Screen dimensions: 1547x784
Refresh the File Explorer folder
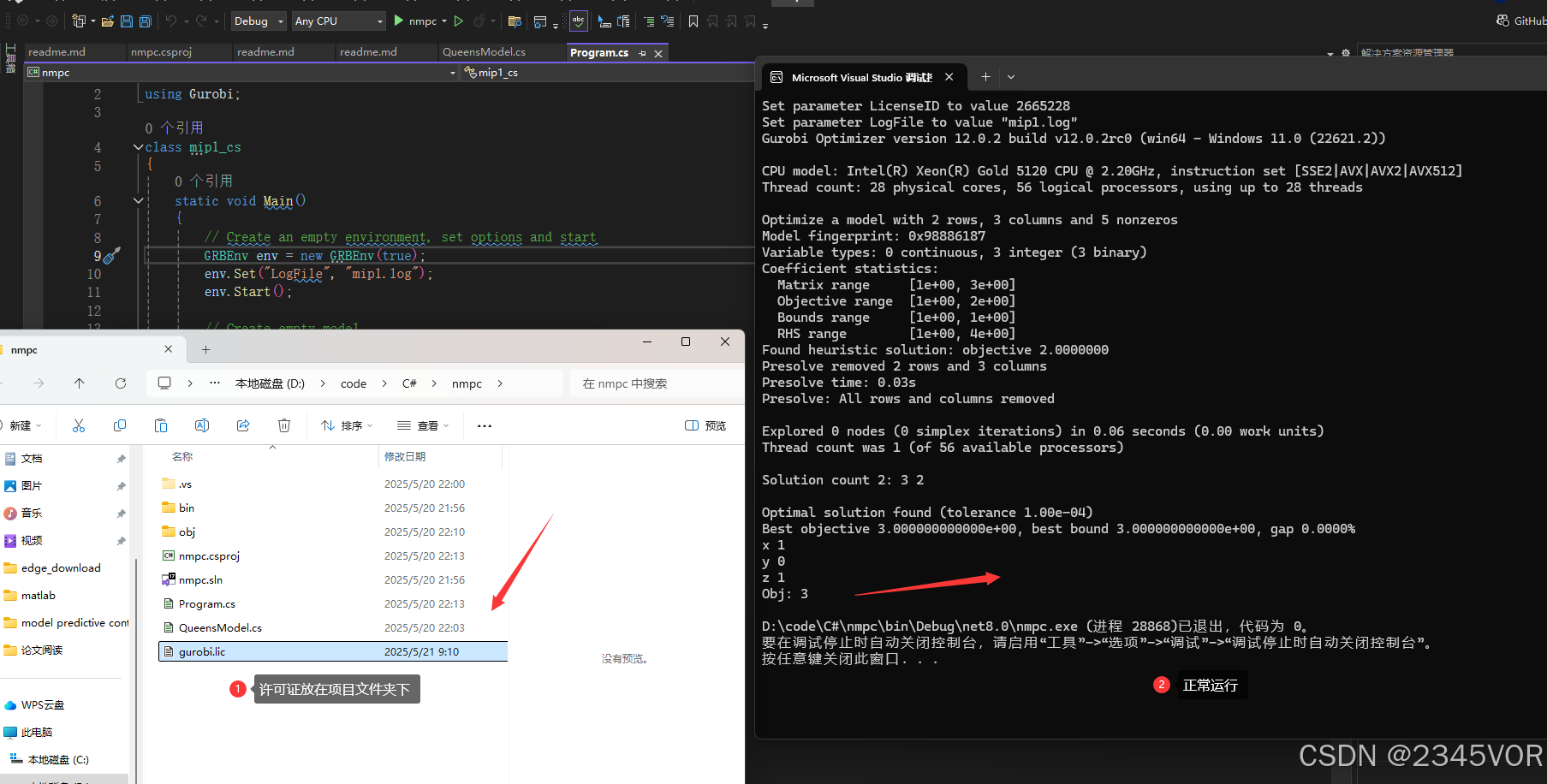[121, 383]
